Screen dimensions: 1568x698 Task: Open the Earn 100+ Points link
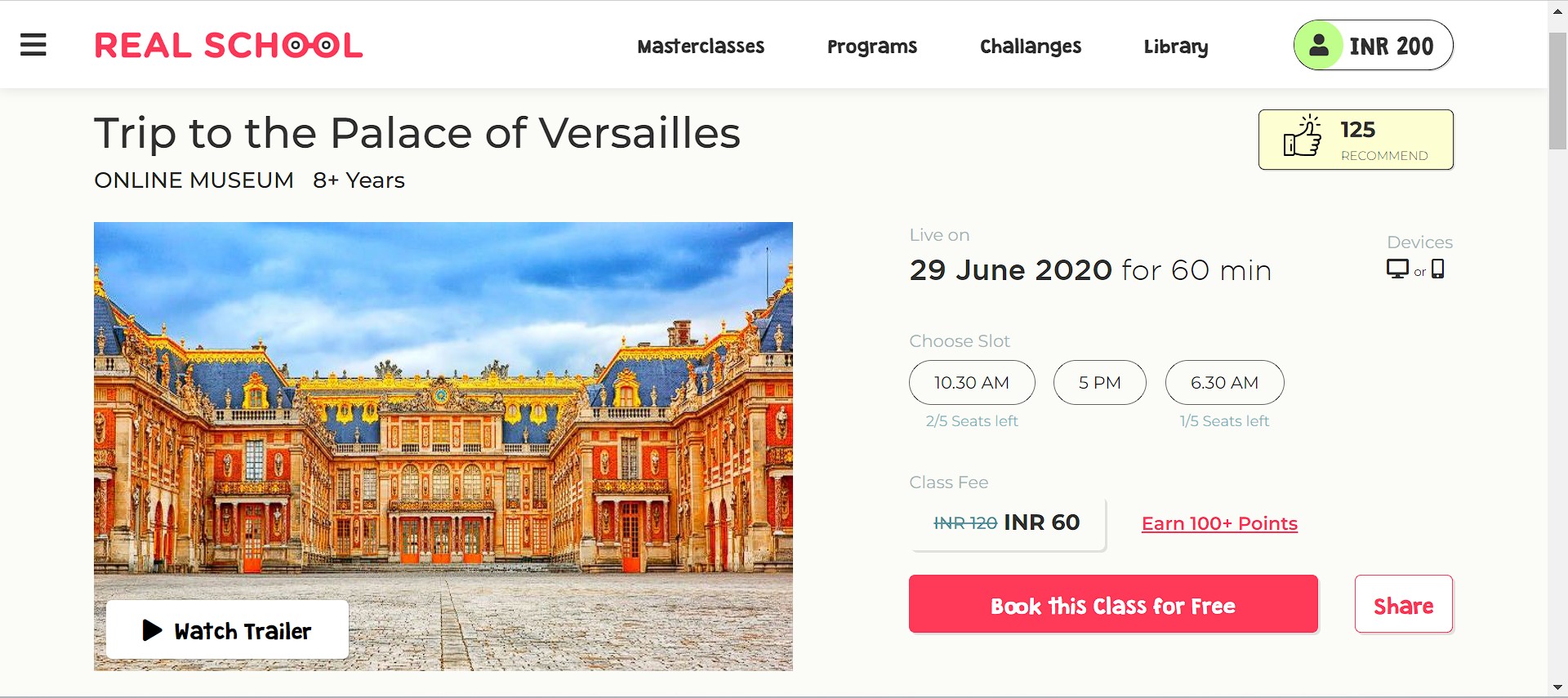click(x=1219, y=523)
